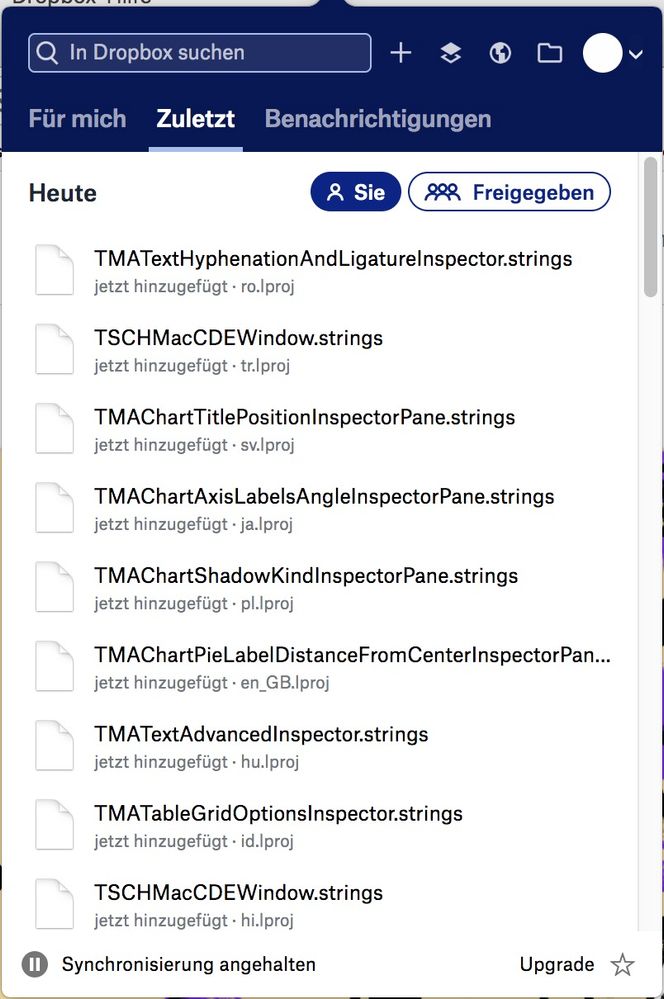Open Dropbox website via globe icon
Screen dimensions: 664x999
coord(500,53)
